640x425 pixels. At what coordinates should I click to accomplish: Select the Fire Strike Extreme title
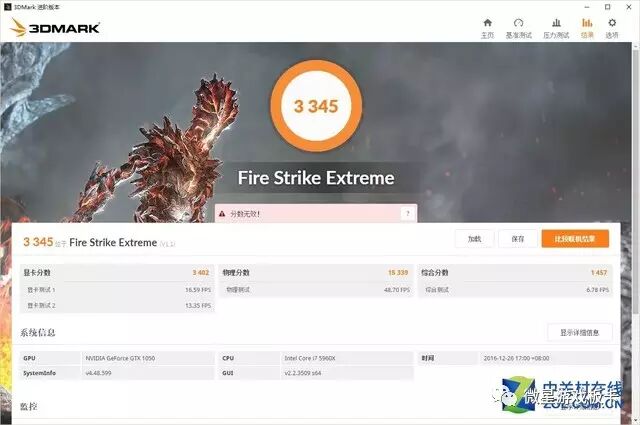[316, 178]
